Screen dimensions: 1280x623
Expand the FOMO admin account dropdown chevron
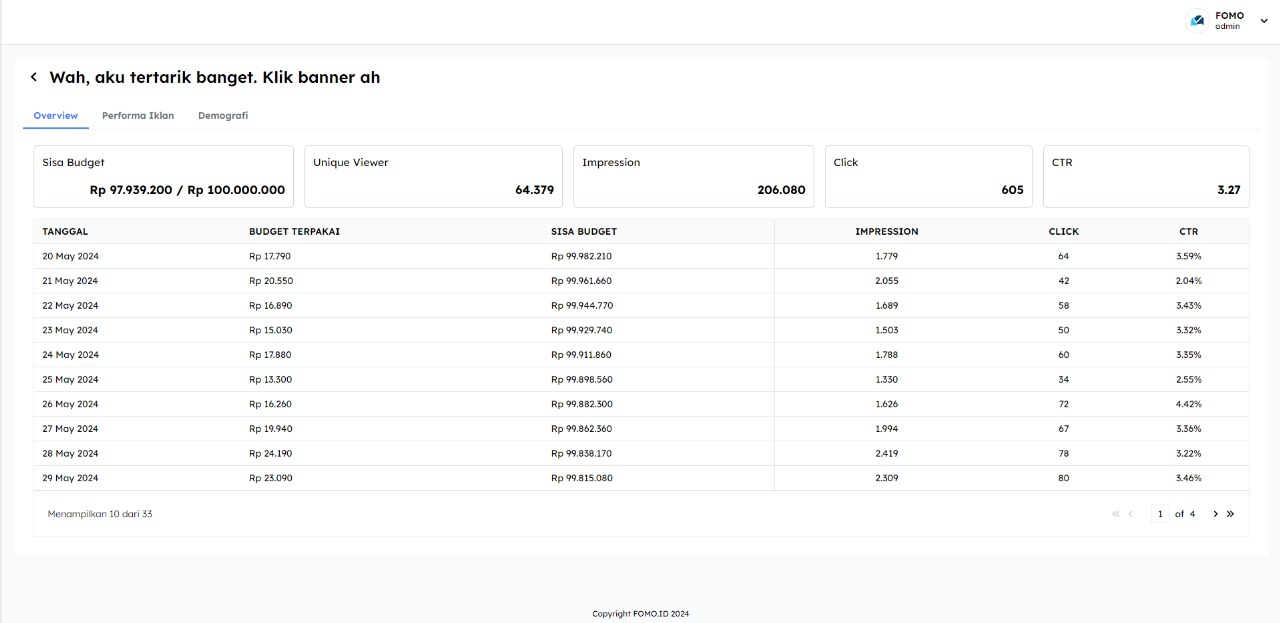1263,21
